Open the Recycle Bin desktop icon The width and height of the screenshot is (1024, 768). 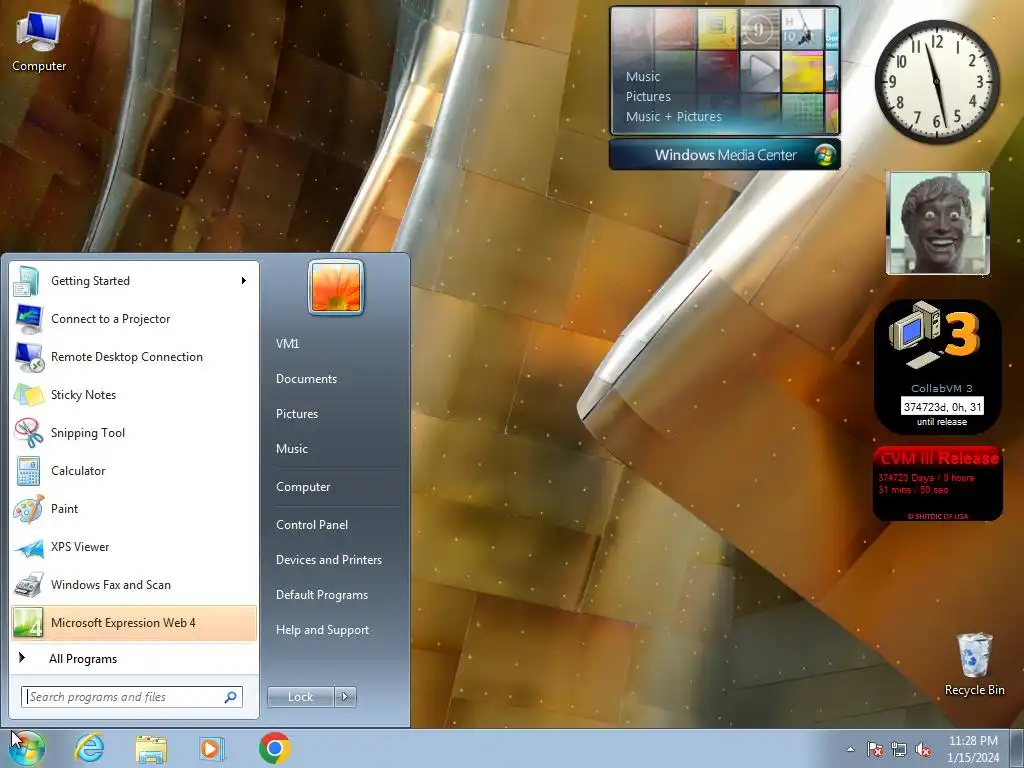pyautogui.click(x=974, y=665)
